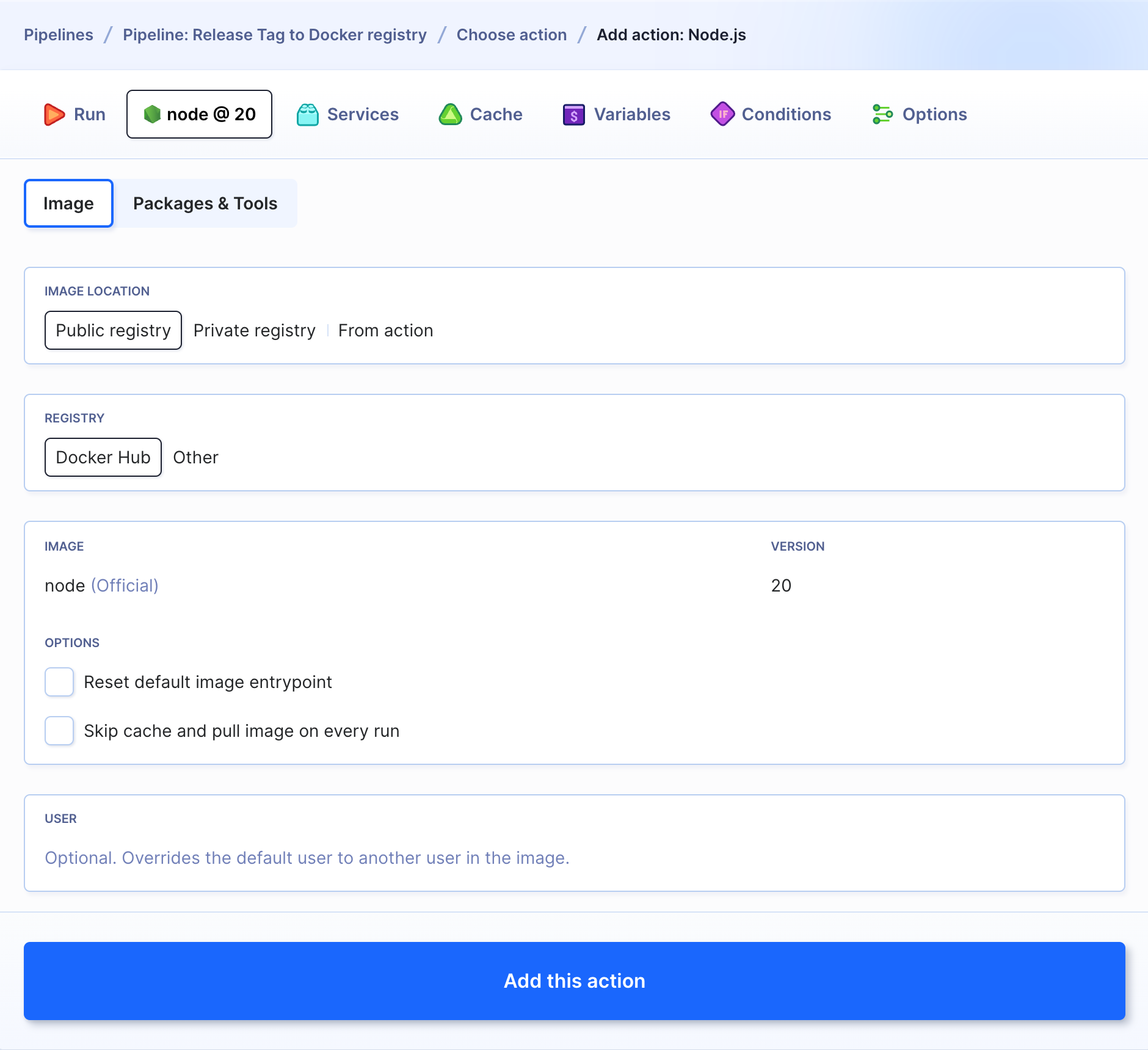Click the IMAGE LOCATION section label

pyautogui.click(x=97, y=291)
